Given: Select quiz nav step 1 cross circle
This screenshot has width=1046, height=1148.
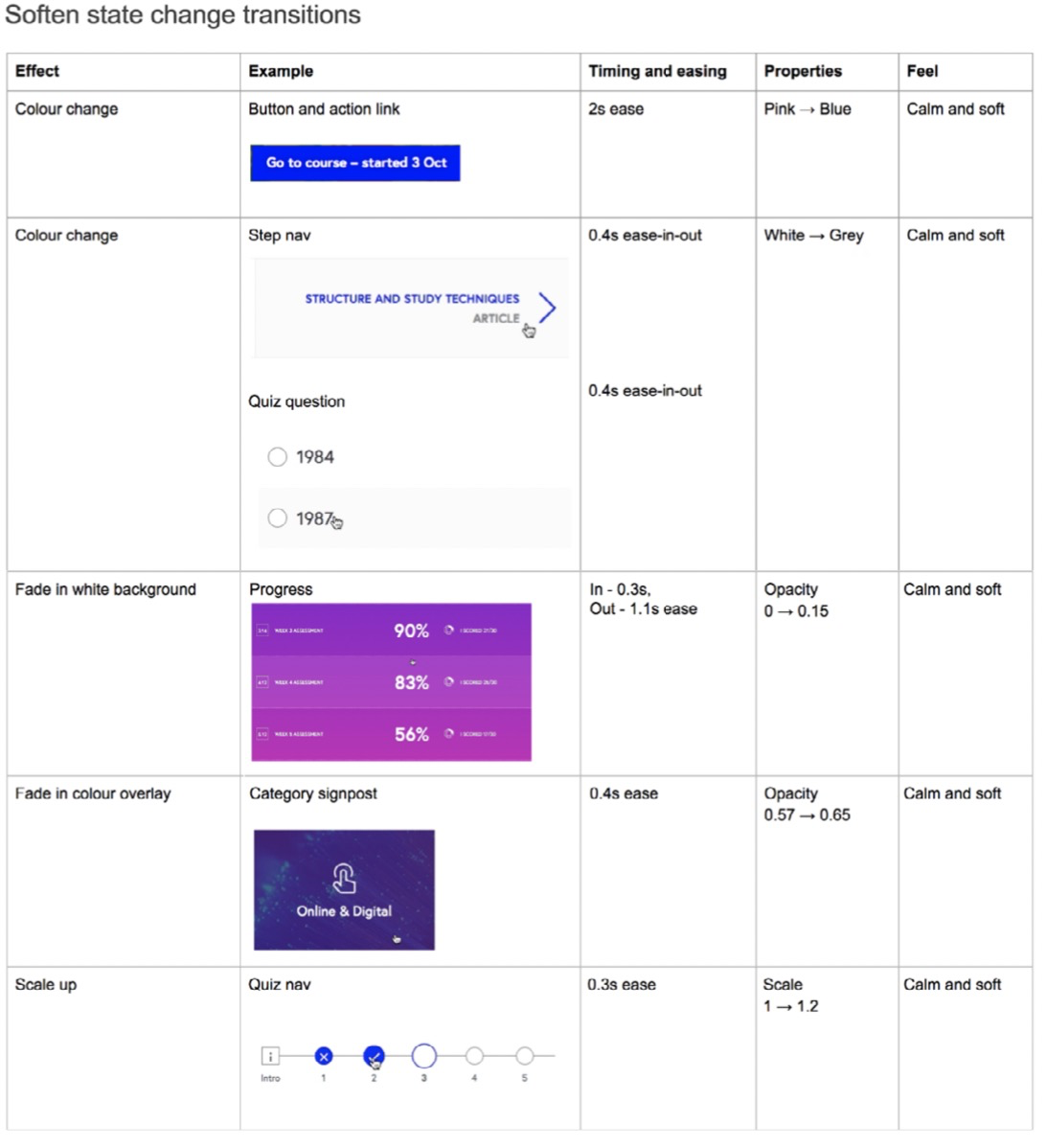Looking at the screenshot, I should [324, 1056].
